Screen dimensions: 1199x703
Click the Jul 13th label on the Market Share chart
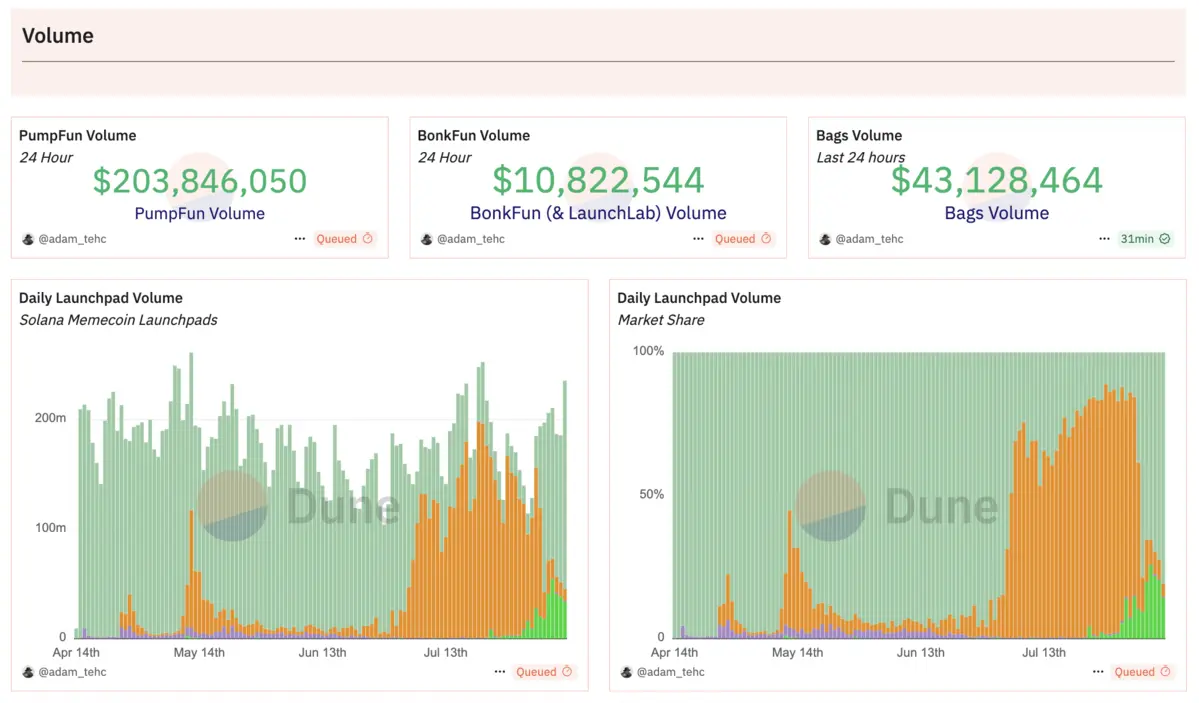tap(1044, 653)
